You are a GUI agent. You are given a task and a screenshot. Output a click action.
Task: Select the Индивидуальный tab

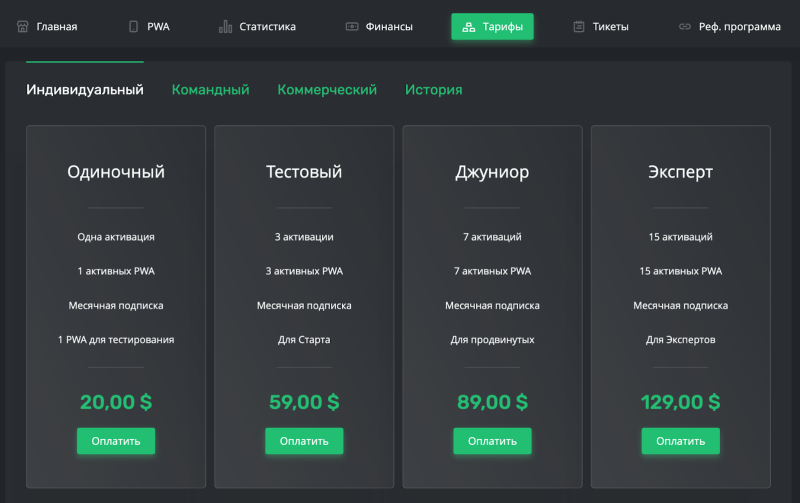tap(85, 90)
